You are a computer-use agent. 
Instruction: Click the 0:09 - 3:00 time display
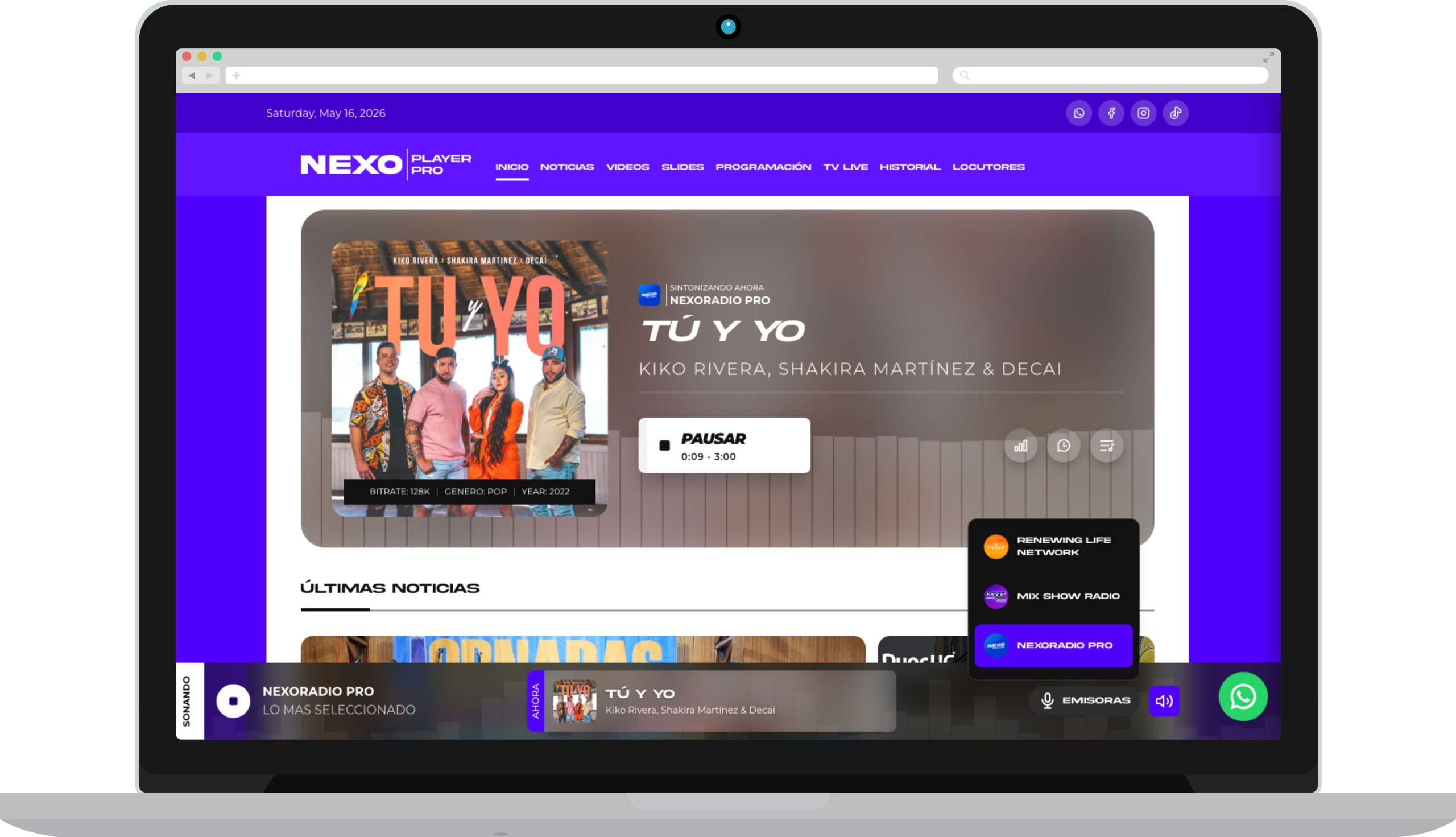(708, 456)
